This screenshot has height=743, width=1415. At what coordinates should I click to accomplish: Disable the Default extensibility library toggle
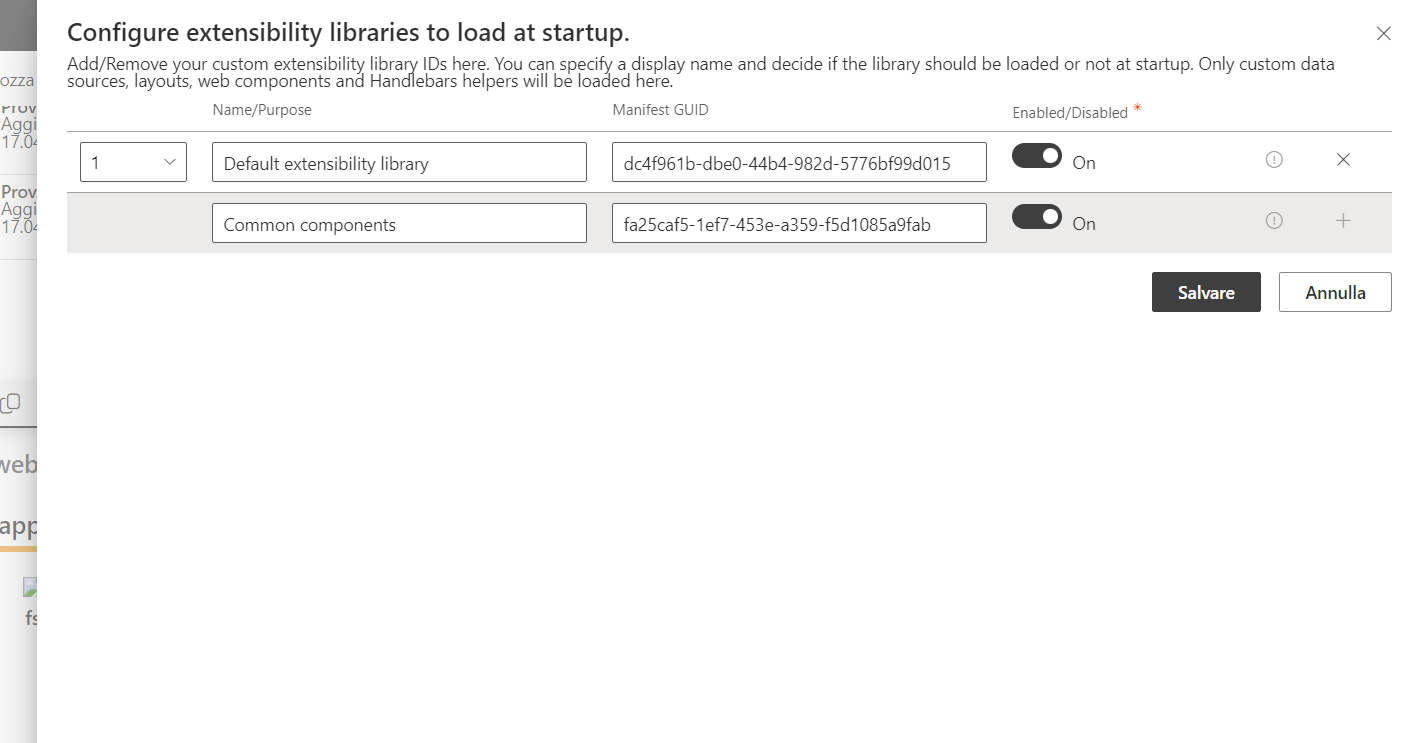(1037, 156)
